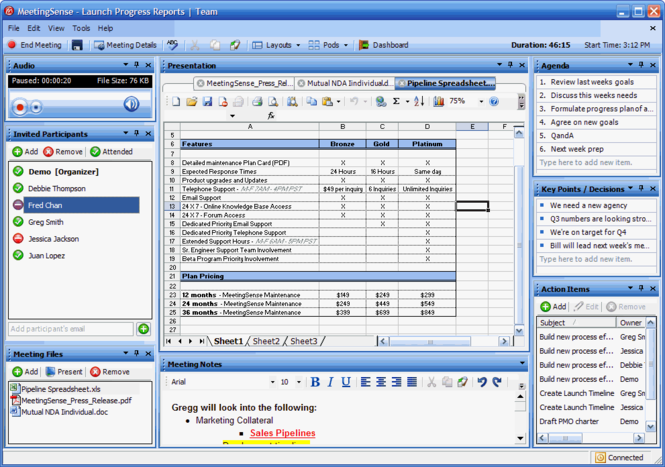The width and height of the screenshot is (665, 467).
Task: Click the sort ascending A-Z icon
Action: tap(419, 101)
